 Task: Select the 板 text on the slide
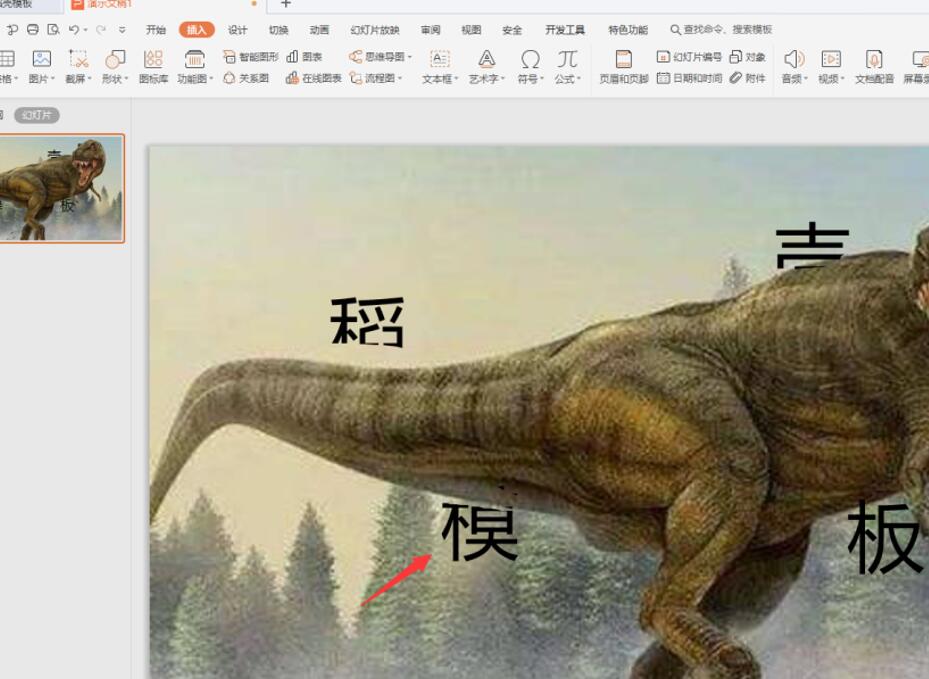884,537
